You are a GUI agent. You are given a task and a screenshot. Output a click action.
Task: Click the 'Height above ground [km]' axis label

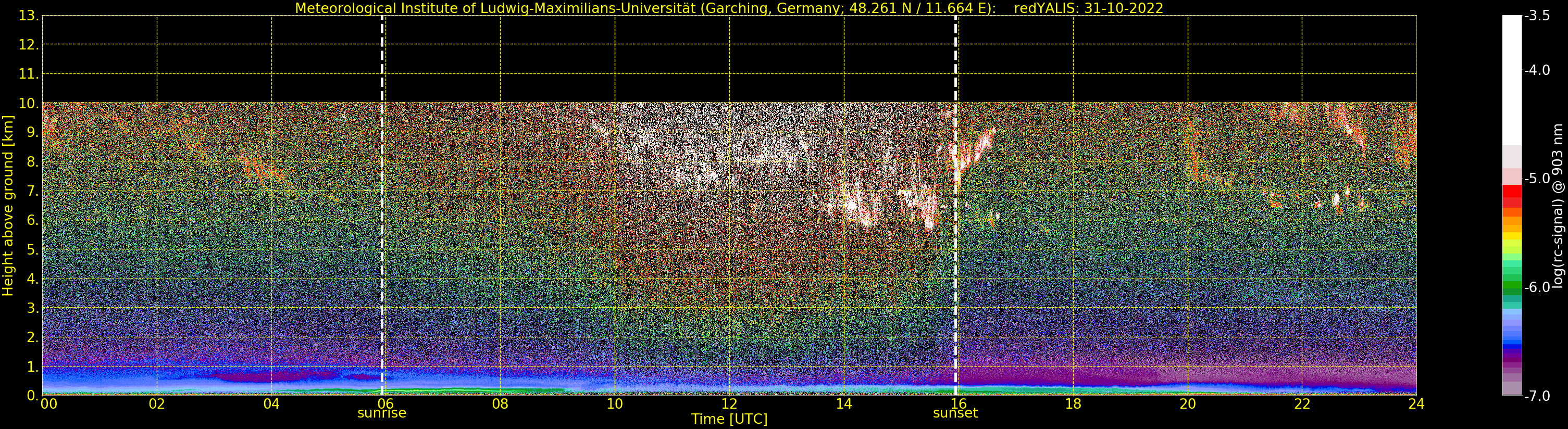tap(8, 206)
